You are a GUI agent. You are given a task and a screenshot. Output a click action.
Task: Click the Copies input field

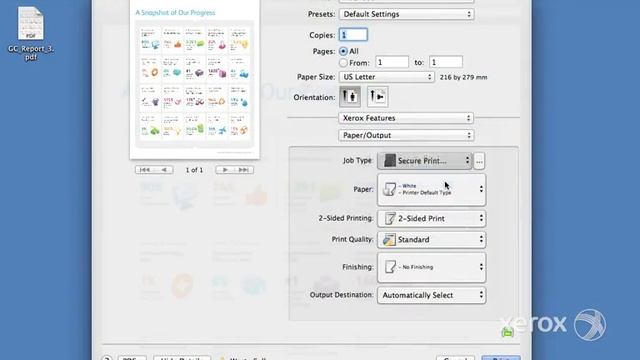353,35
